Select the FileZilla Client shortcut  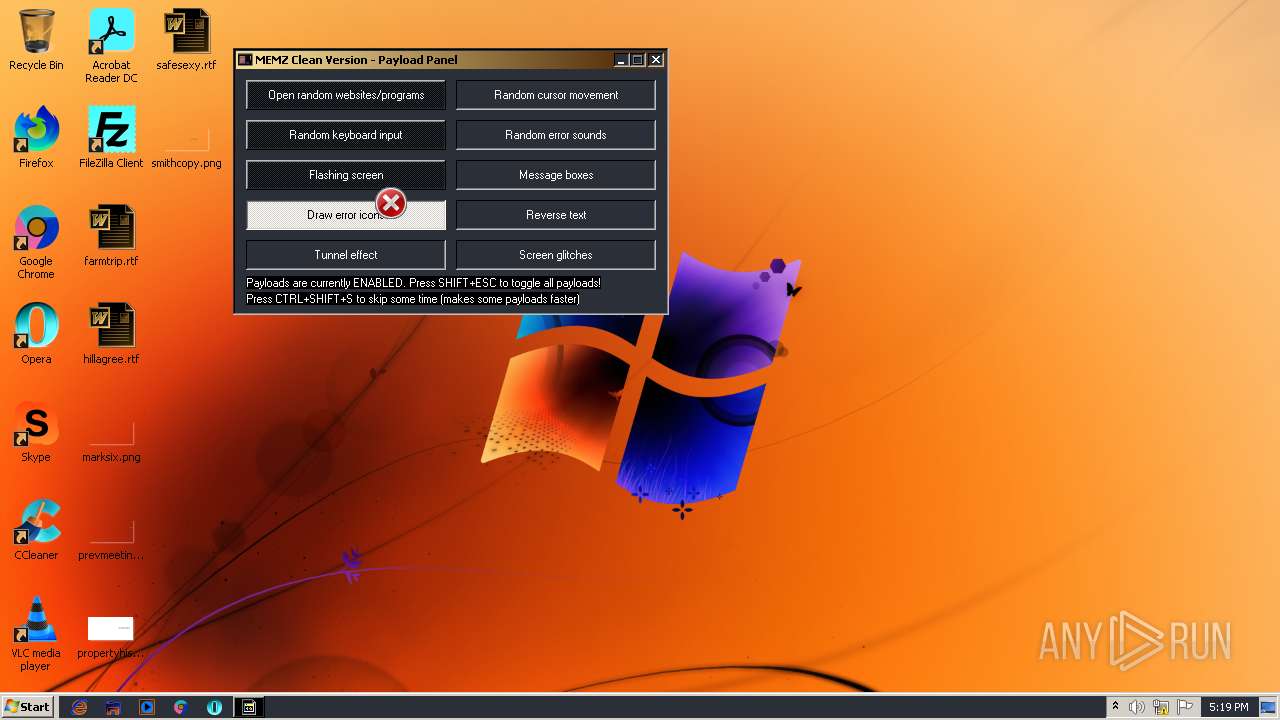point(111,138)
